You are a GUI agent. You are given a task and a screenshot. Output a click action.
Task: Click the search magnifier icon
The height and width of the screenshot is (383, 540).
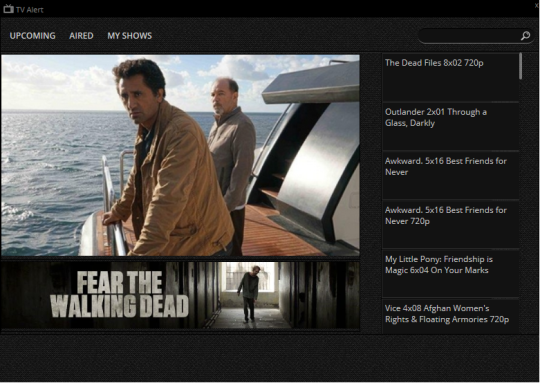tap(525, 35)
